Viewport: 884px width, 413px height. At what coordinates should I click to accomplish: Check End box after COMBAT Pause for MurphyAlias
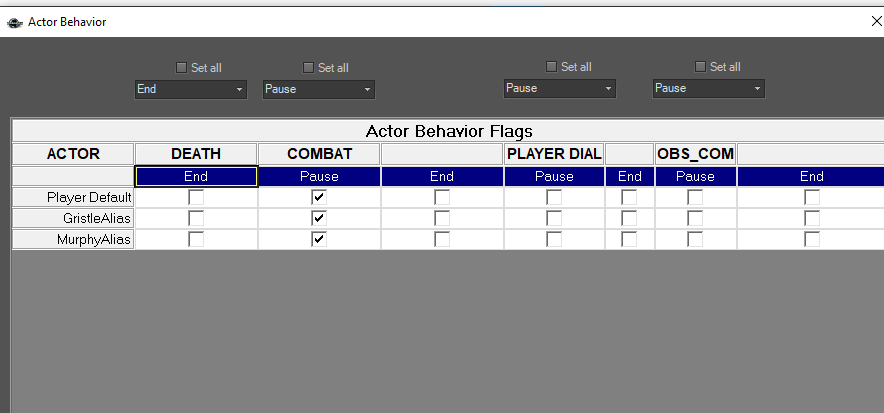[442, 239]
